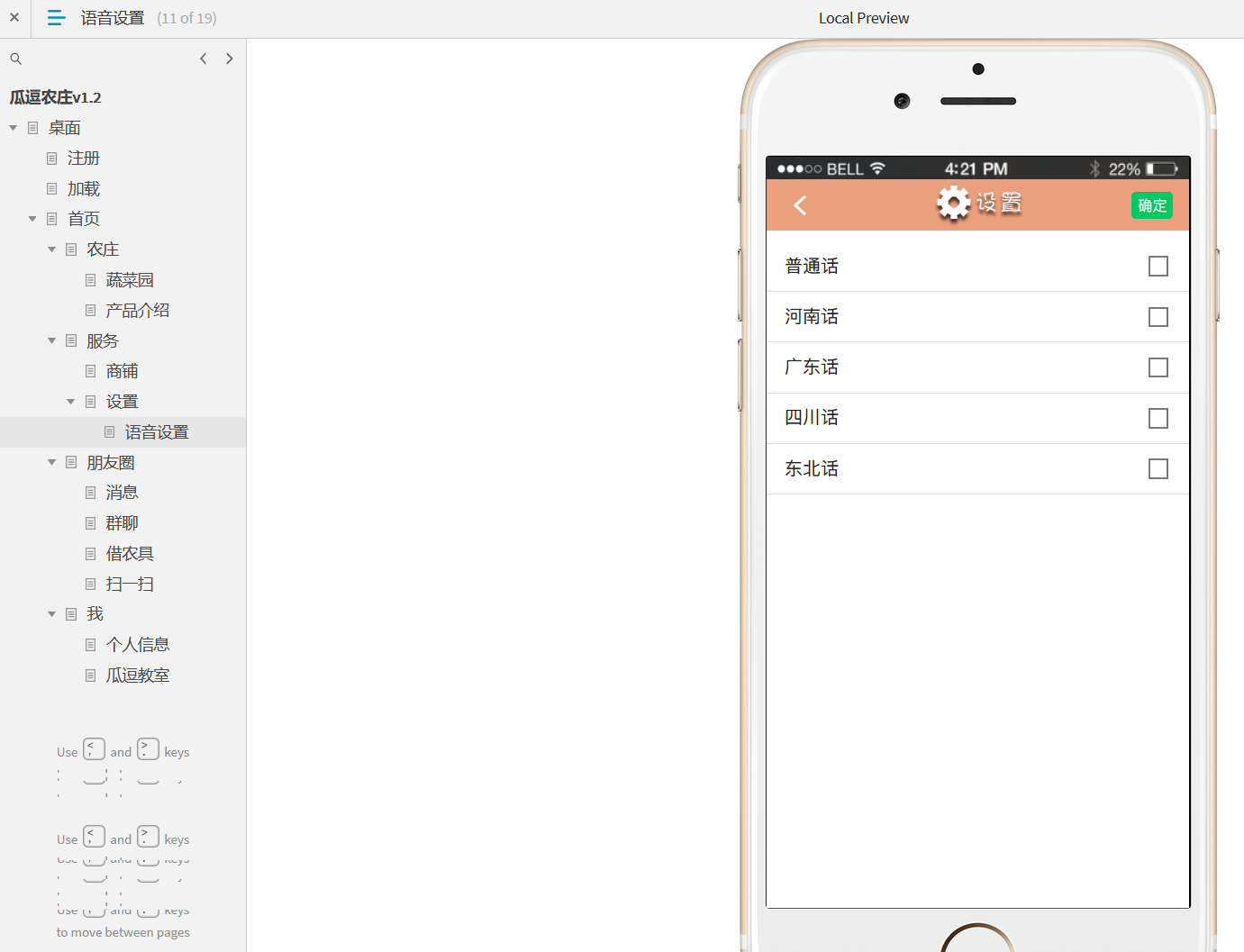Open the 蔬菜园 page
Viewport: 1244px width, 952px height.
point(130,280)
